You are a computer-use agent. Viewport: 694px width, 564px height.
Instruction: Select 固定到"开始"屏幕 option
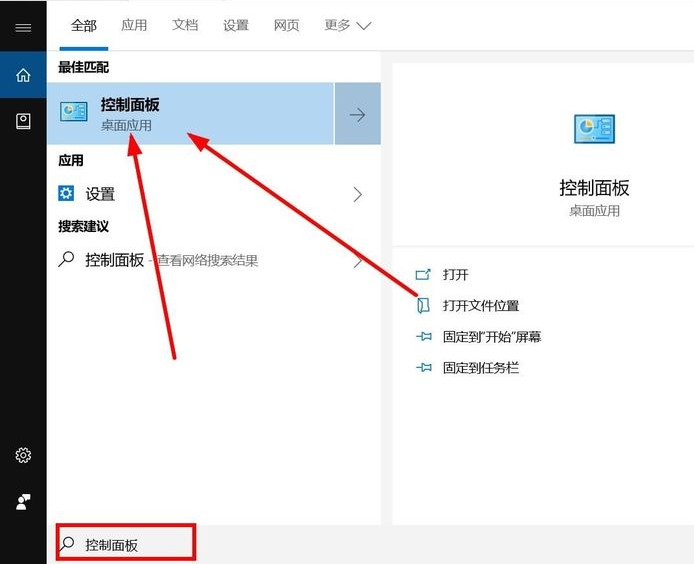click(491, 337)
